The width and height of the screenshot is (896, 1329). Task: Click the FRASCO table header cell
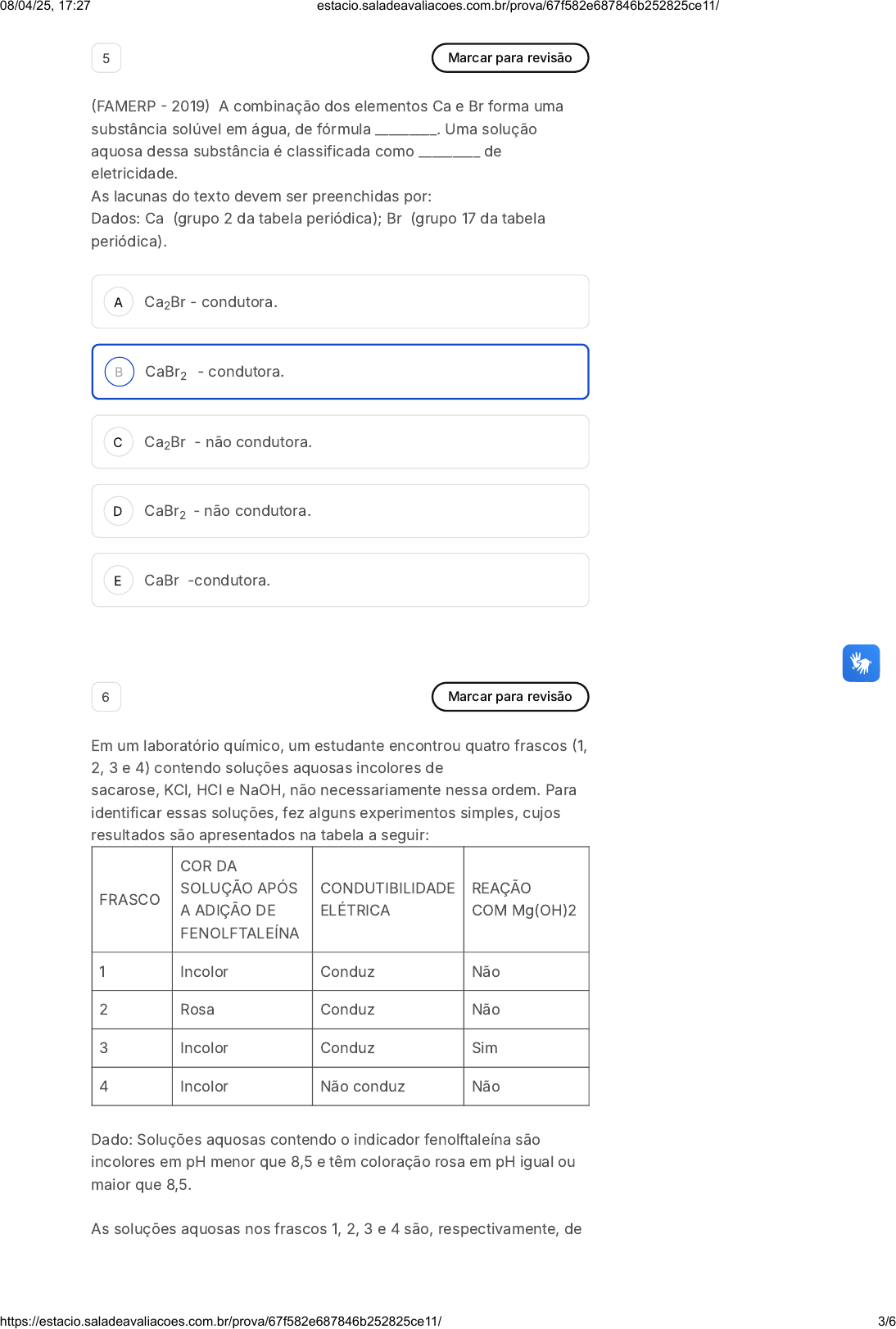(x=130, y=900)
